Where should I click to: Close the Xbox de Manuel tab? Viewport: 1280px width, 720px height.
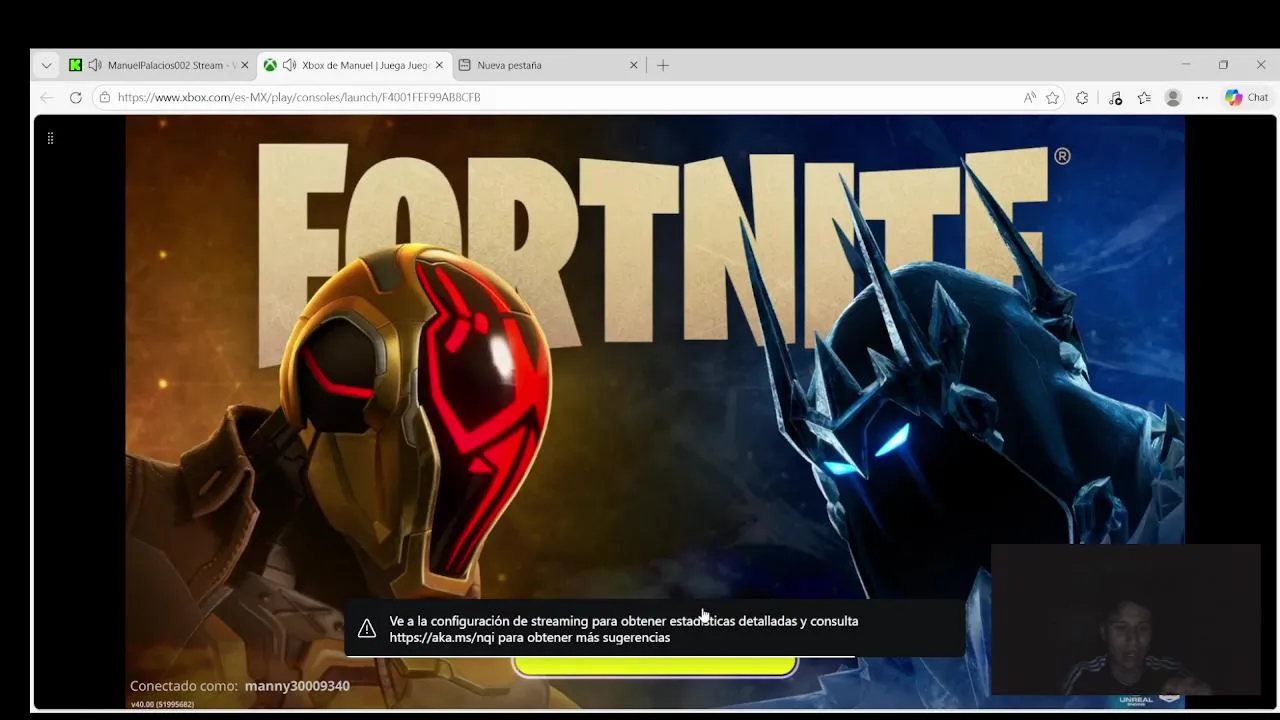(x=439, y=65)
